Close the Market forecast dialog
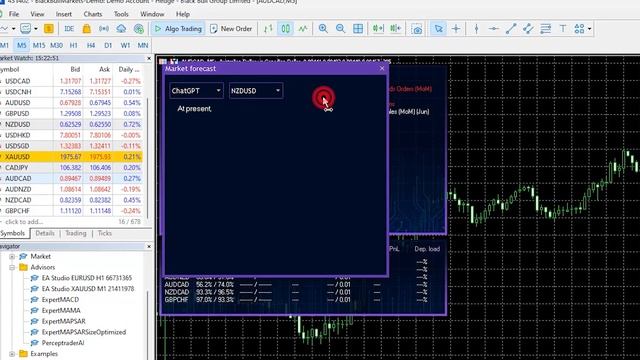 pos(382,68)
